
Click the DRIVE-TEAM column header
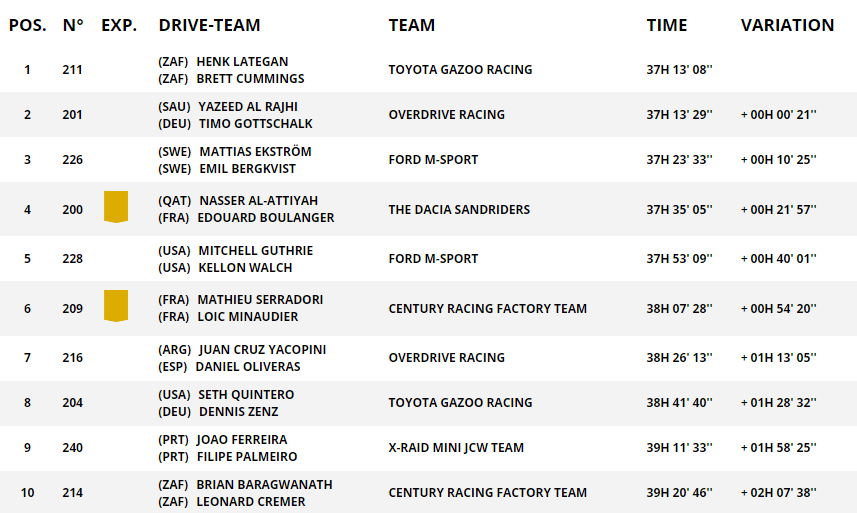pos(209,25)
